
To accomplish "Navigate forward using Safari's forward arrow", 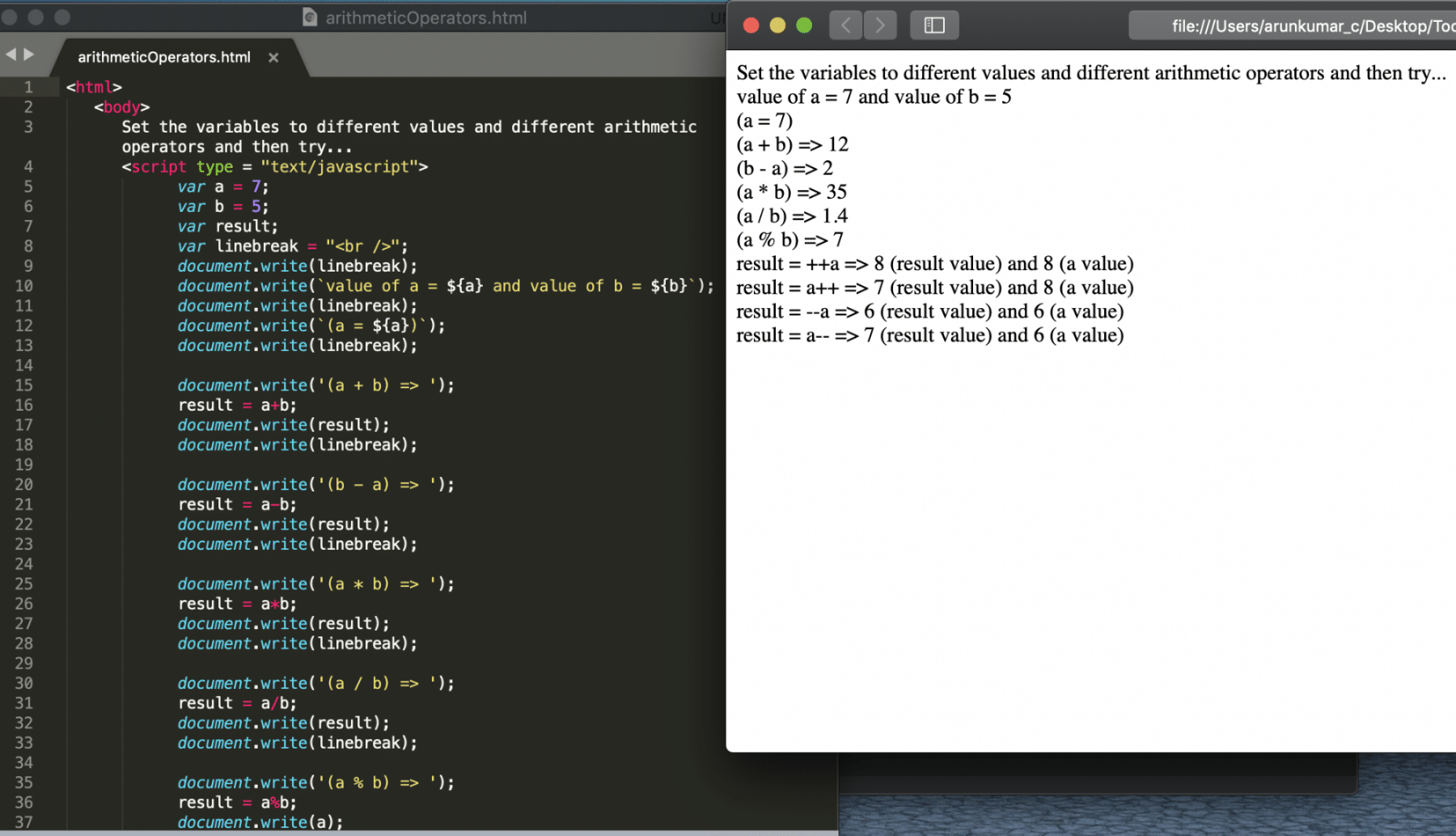I will point(880,24).
